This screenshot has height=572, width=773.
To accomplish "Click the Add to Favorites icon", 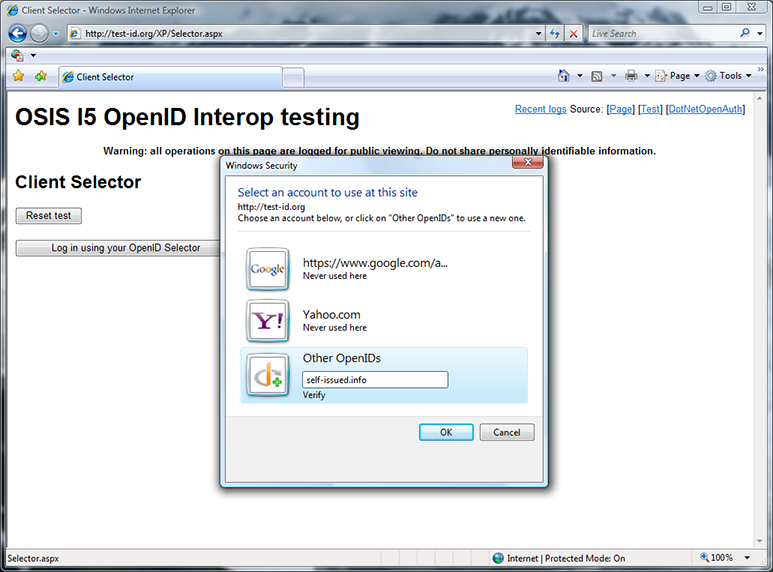I will coord(40,76).
